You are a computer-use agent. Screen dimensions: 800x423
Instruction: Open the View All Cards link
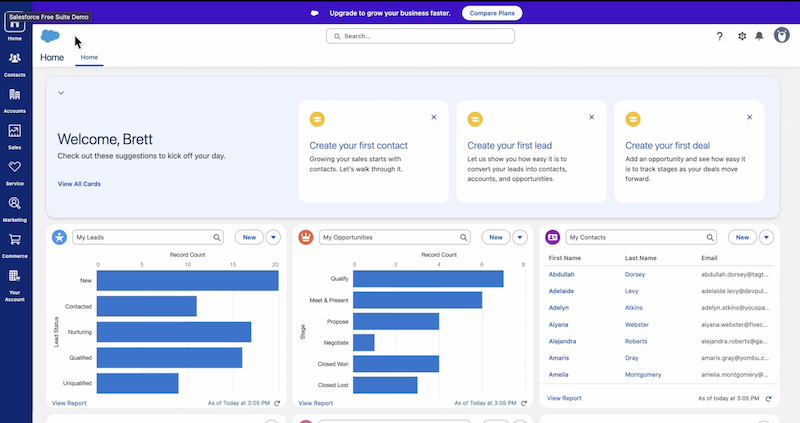tap(79, 184)
